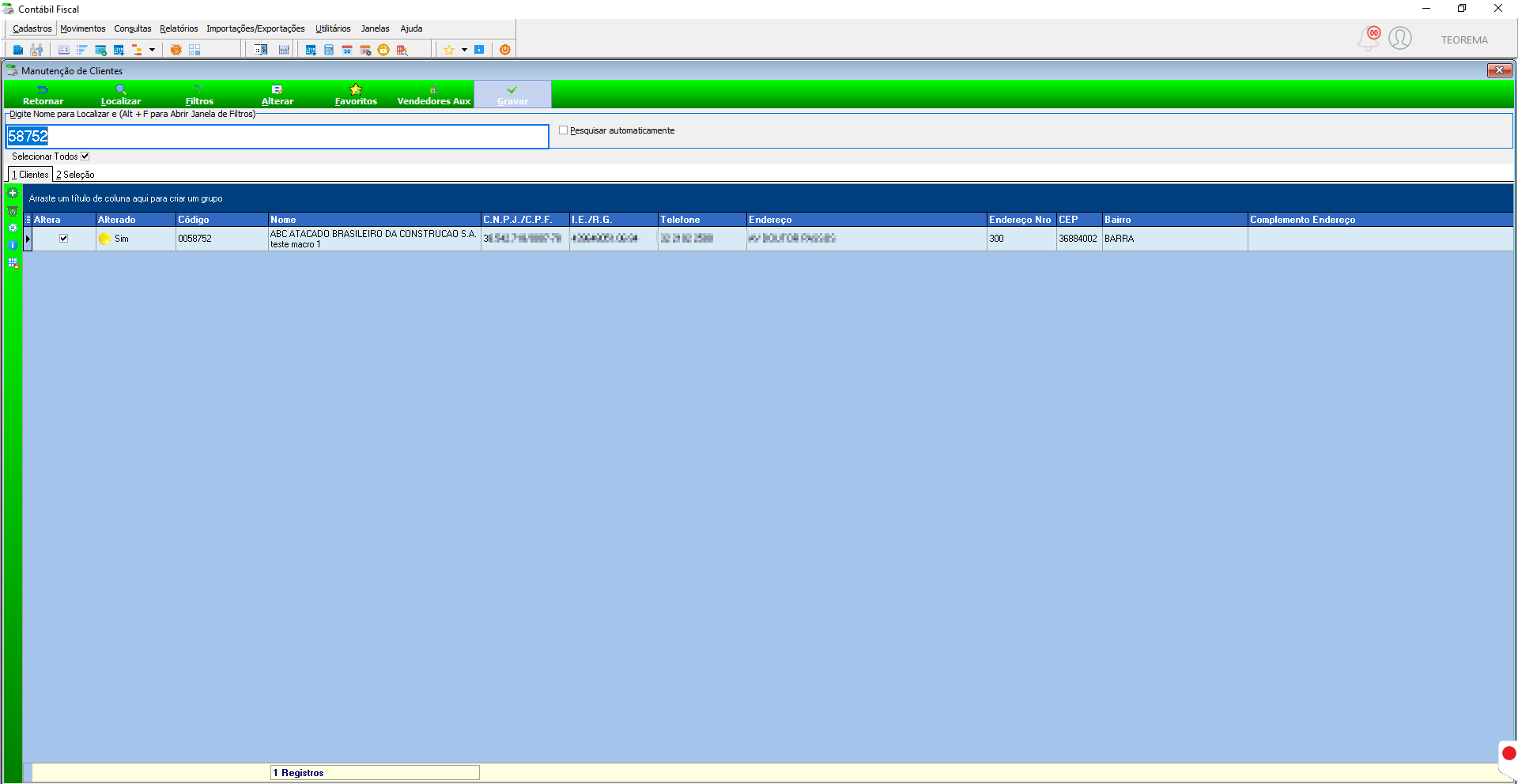This screenshot has width=1518, height=784.
Task: Click the CEP value 36884002 cell
Action: click(1079, 239)
